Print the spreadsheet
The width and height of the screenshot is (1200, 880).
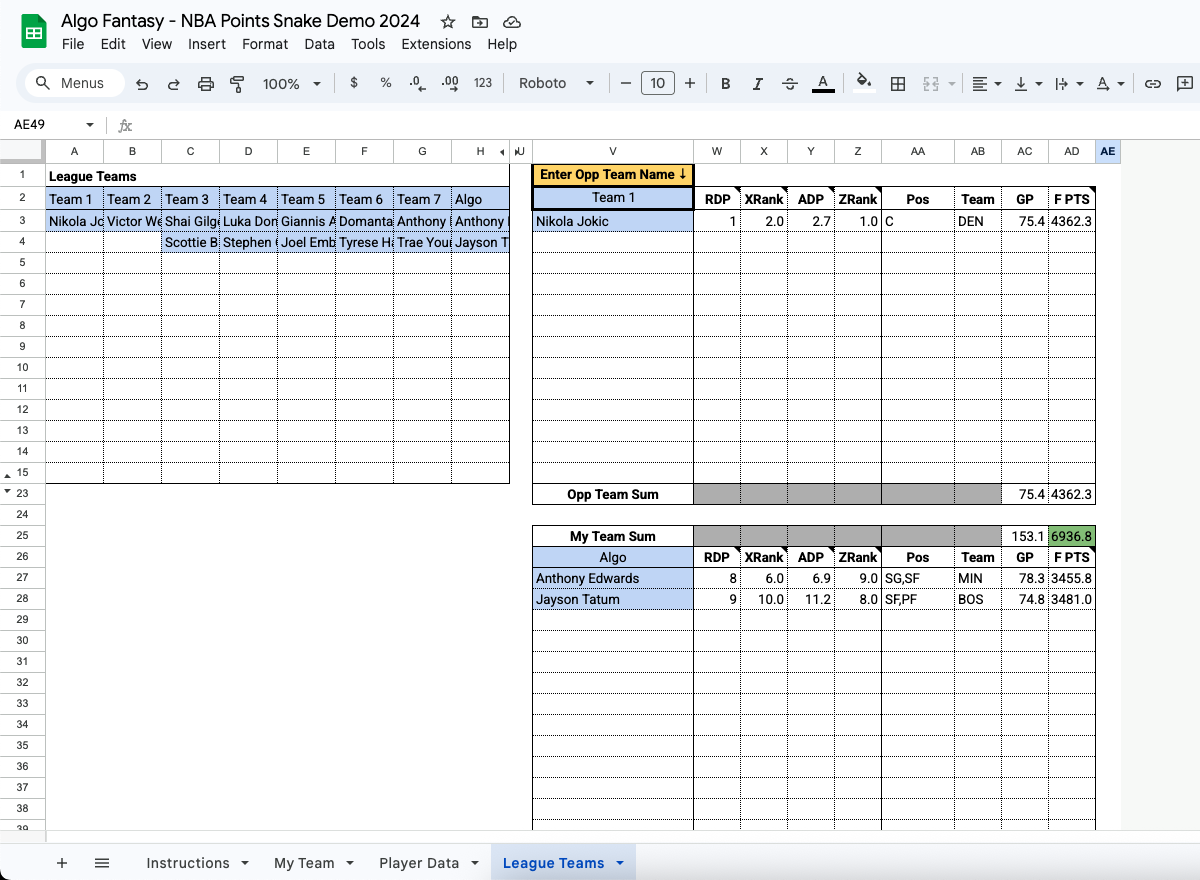click(x=206, y=84)
